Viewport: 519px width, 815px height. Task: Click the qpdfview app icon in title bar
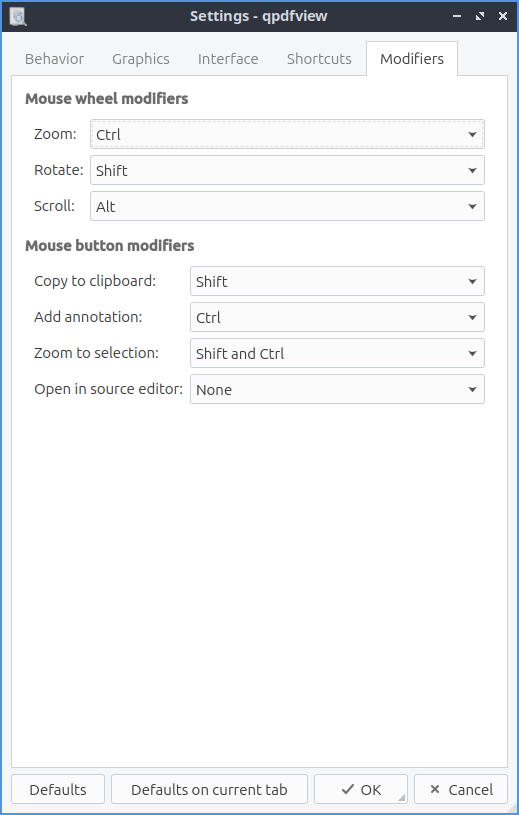(x=18, y=16)
